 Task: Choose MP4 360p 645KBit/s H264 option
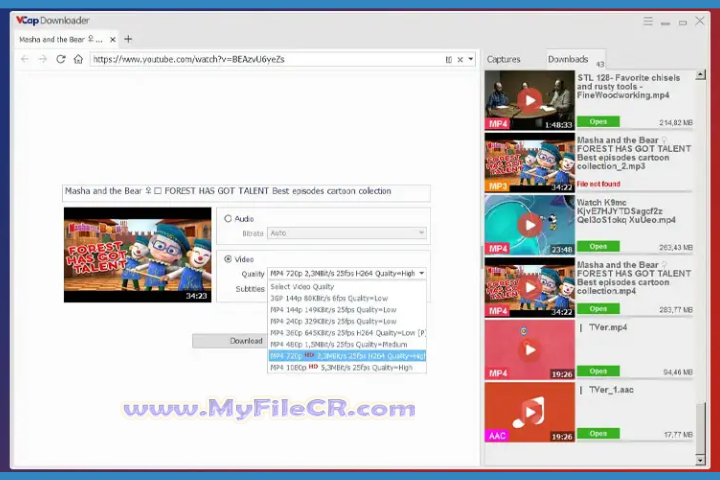[x=347, y=333]
